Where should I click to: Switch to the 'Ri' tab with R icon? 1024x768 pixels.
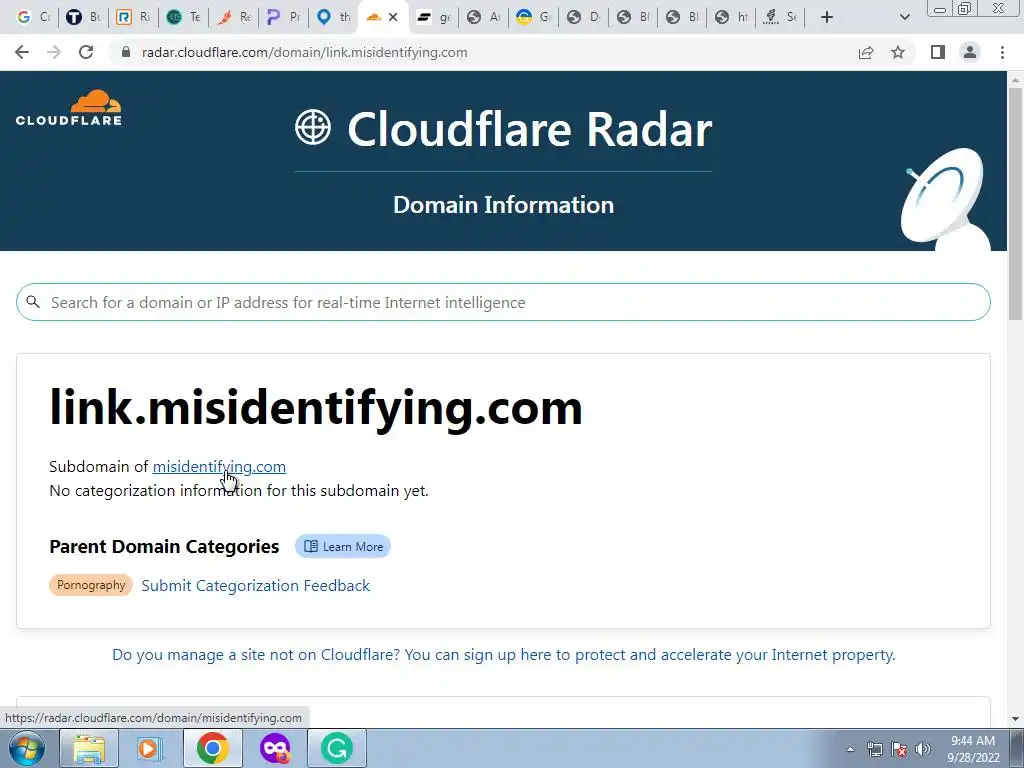click(133, 17)
